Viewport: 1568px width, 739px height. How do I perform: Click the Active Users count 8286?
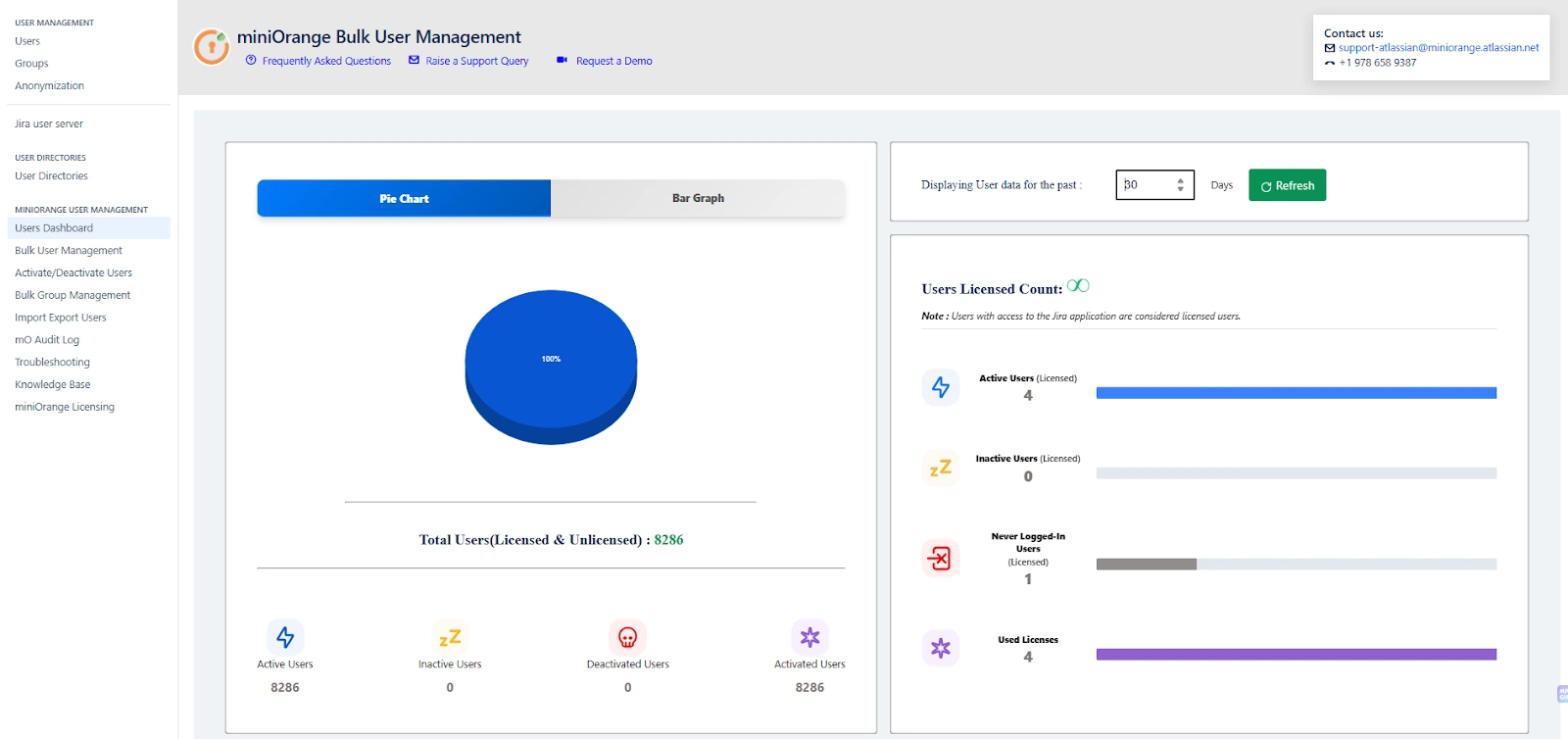coord(285,688)
